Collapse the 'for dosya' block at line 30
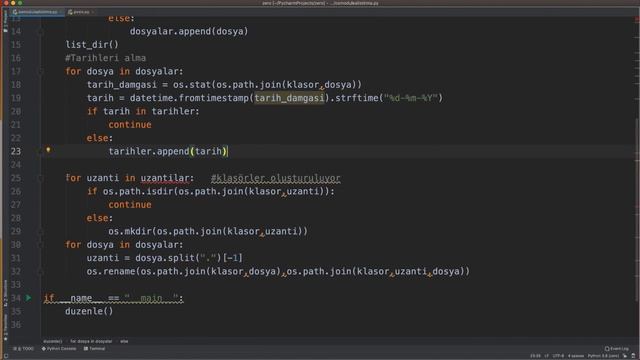The height and width of the screenshot is (360, 640). click(40, 244)
